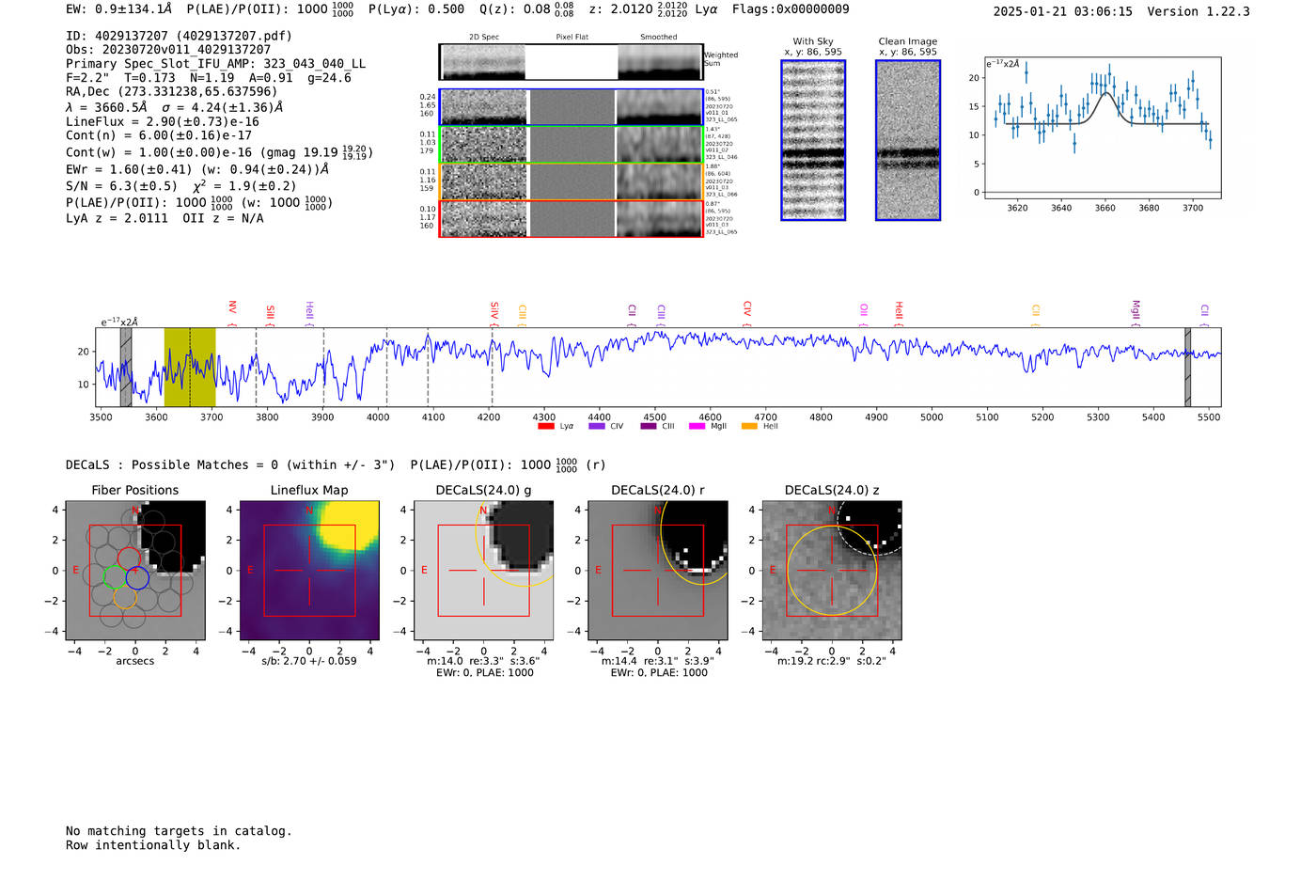Click the red Lyα legend swatch
The width and height of the screenshot is (1316, 896).
(x=546, y=427)
